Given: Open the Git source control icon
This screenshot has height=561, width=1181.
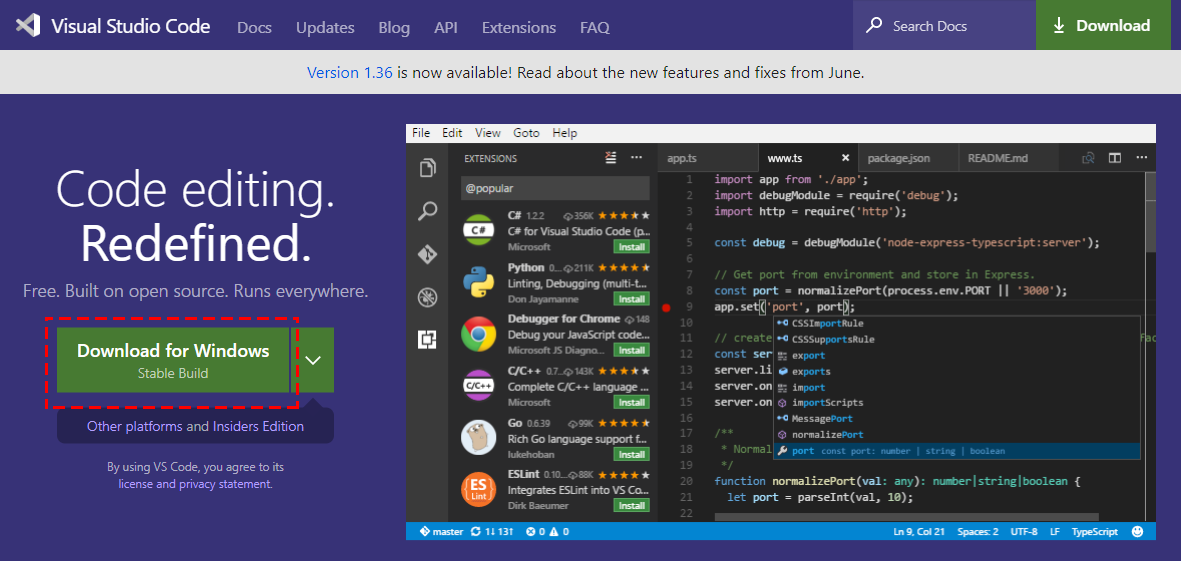Looking at the screenshot, I should click(x=427, y=255).
